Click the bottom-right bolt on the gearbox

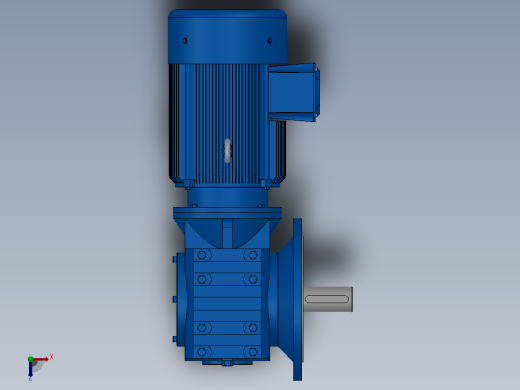point(253,352)
